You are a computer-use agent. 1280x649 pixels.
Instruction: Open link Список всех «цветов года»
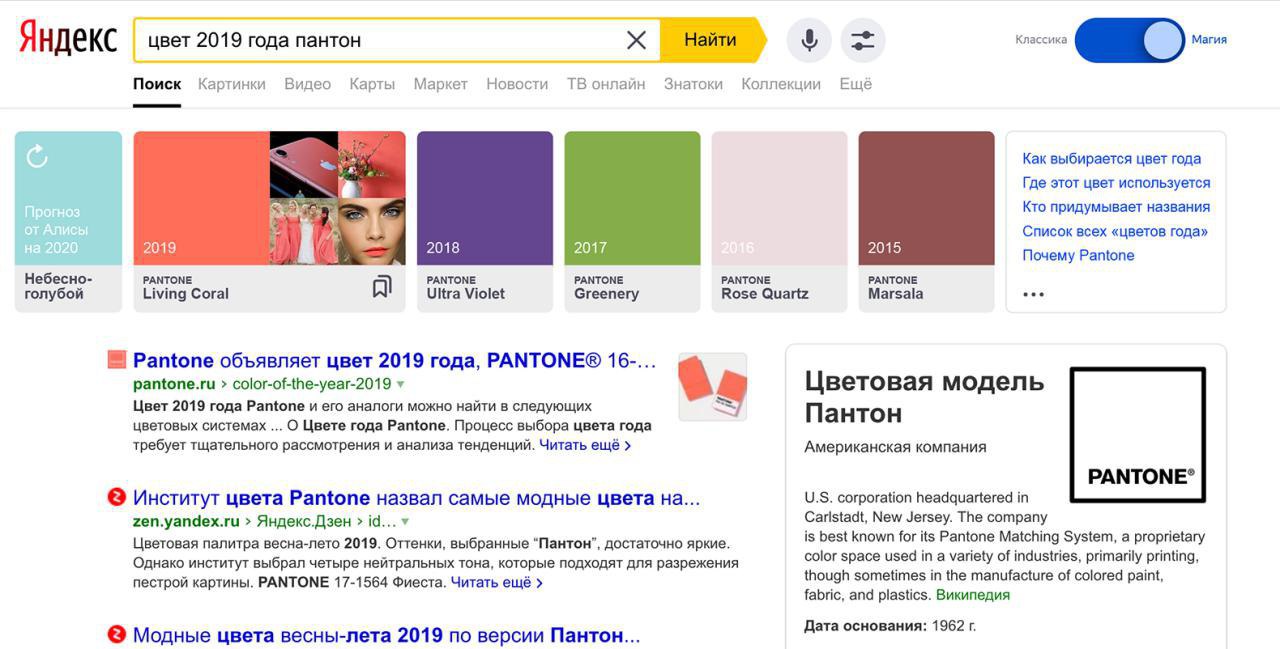point(1115,230)
